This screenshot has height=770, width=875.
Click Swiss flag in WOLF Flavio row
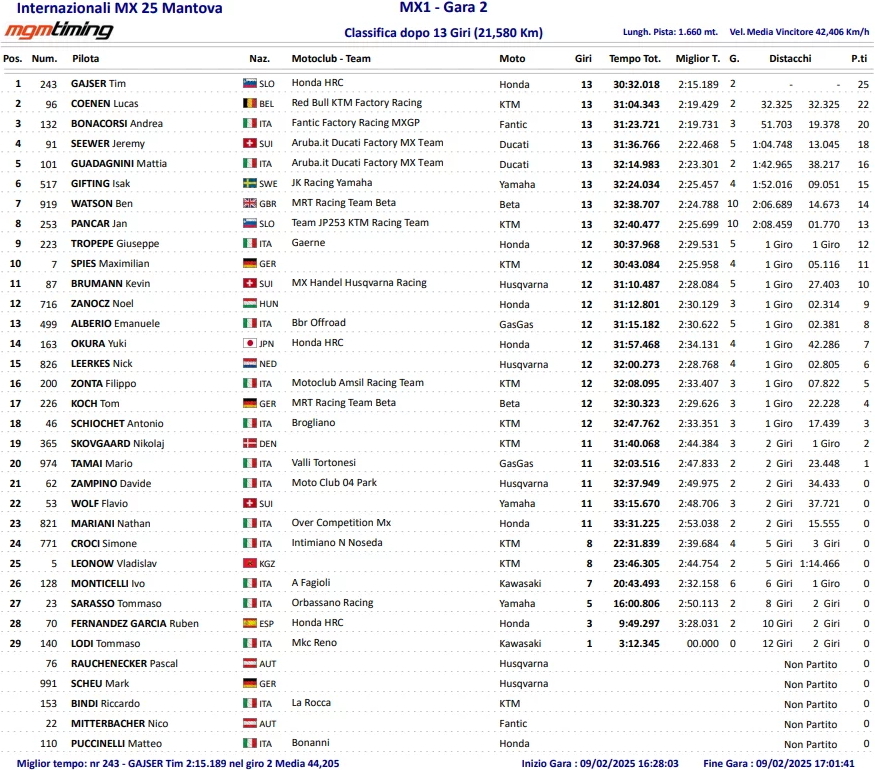[249, 503]
